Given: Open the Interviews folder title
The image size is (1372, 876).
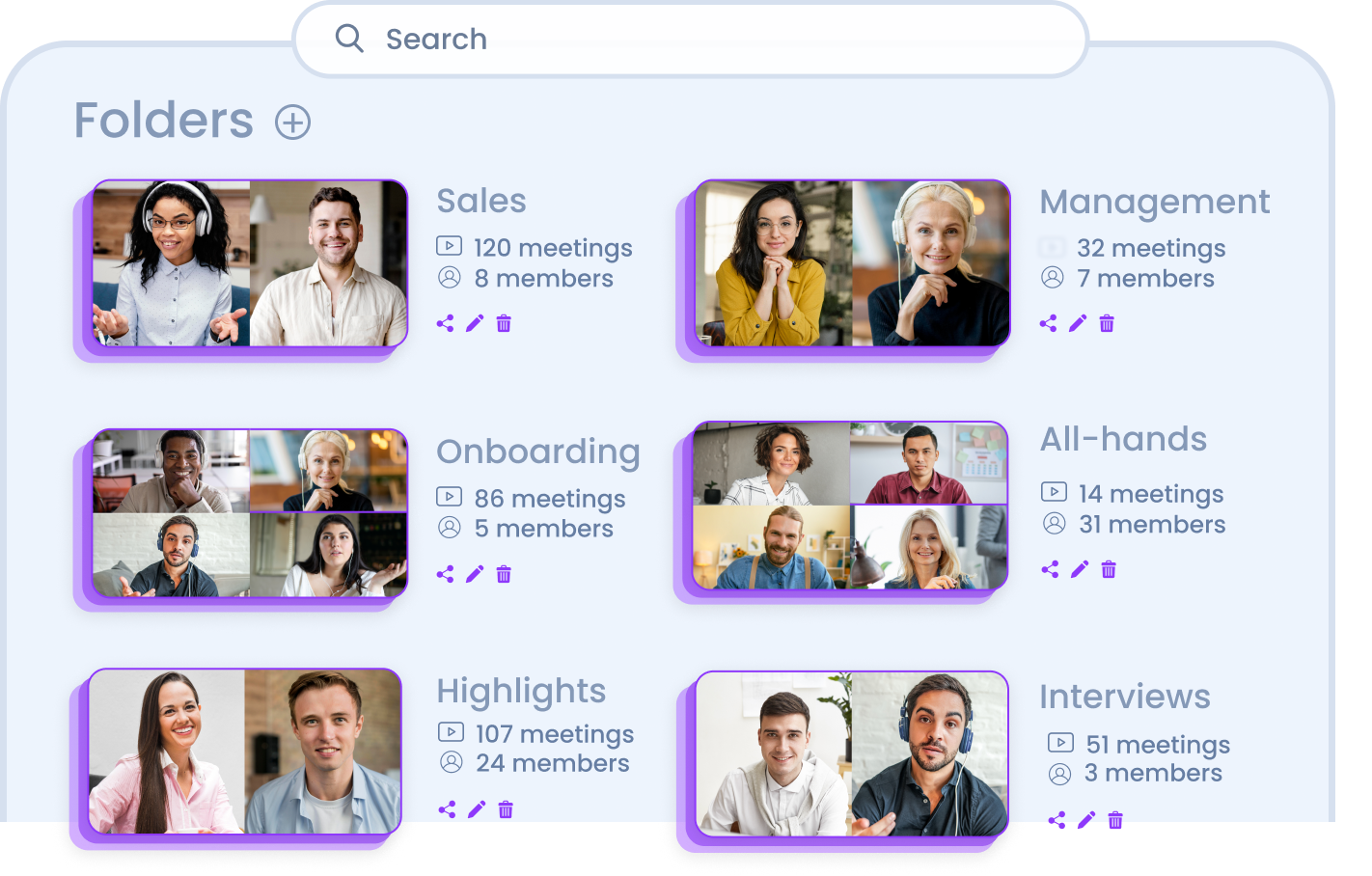Looking at the screenshot, I should [x=1124, y=697].
